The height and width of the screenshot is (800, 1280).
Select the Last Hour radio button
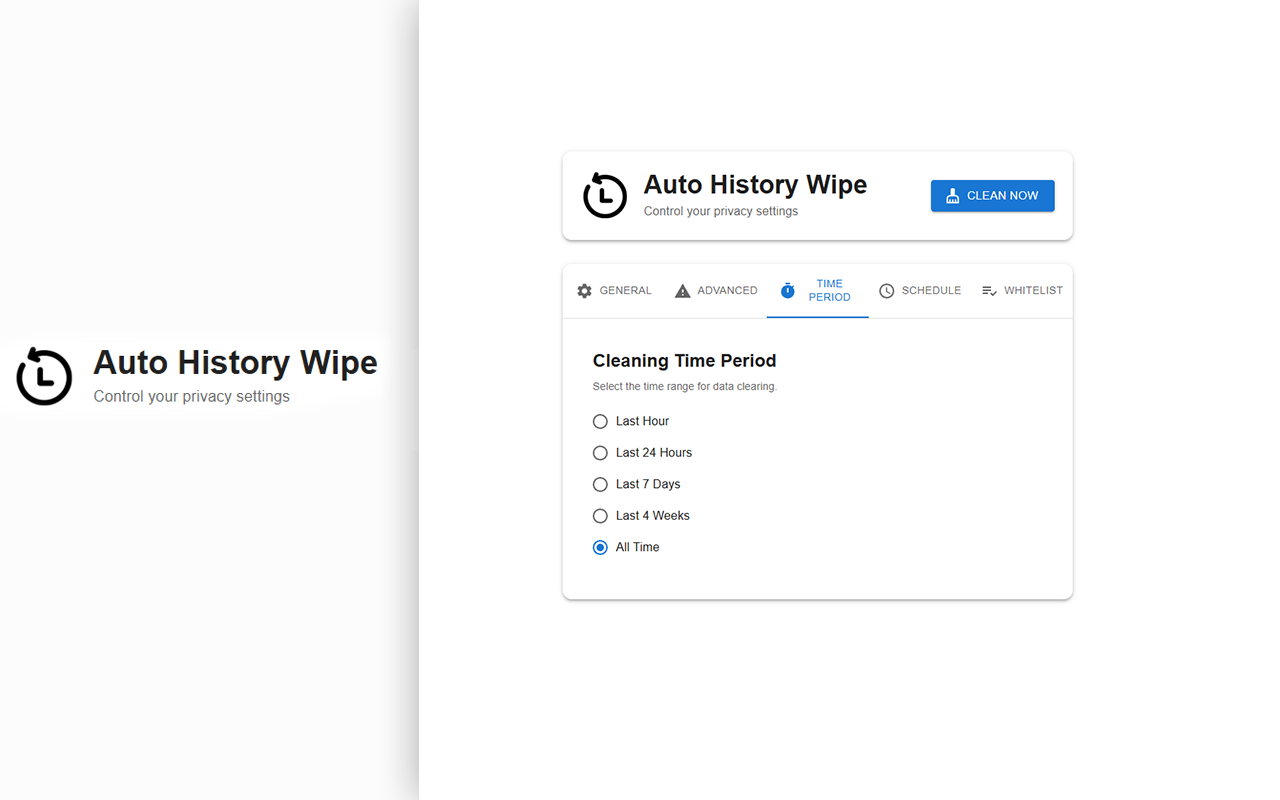(x=600, y=421)
